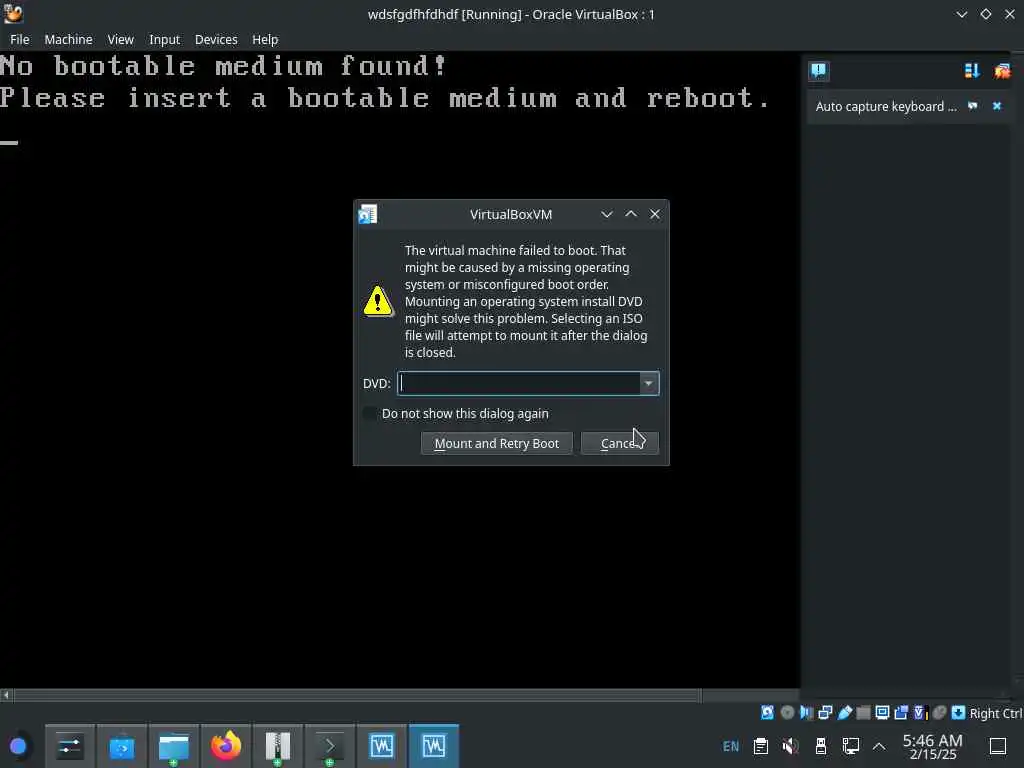Maximize the VirtualBoxVM dialog
This screenshot has width=1024, height=768.
(631, 214)
